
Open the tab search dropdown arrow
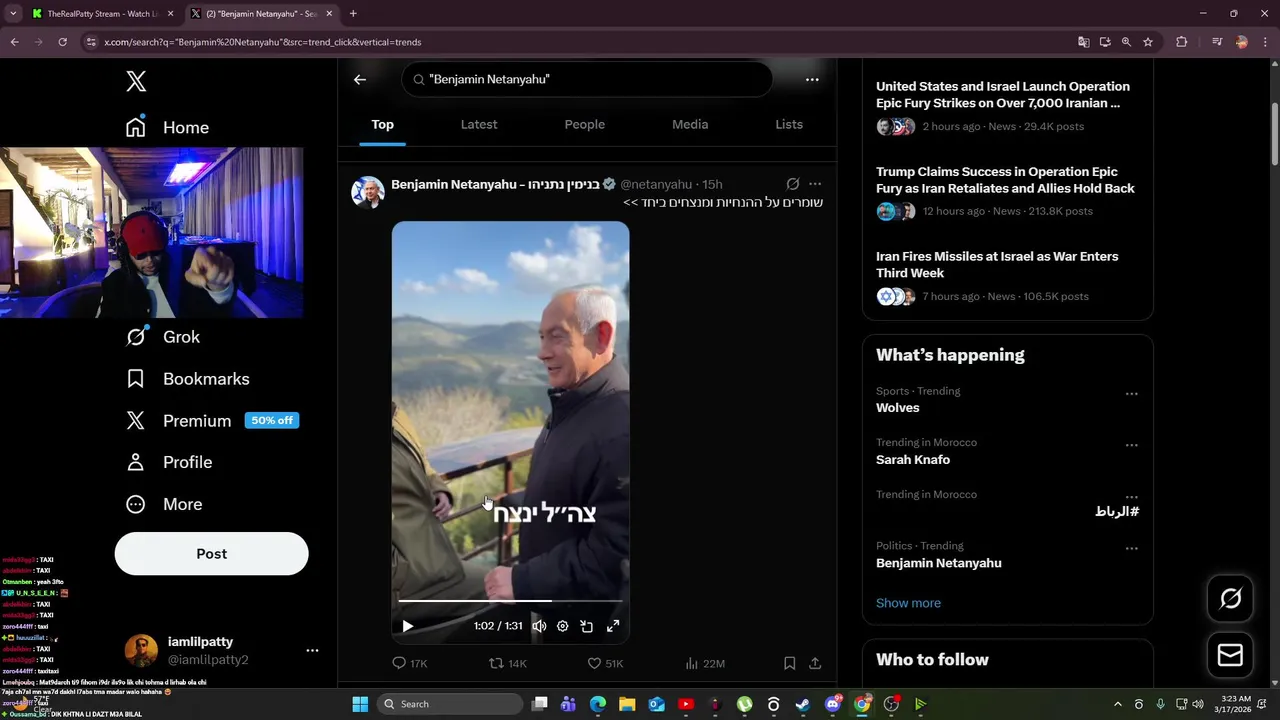click(x=13, y=14)
